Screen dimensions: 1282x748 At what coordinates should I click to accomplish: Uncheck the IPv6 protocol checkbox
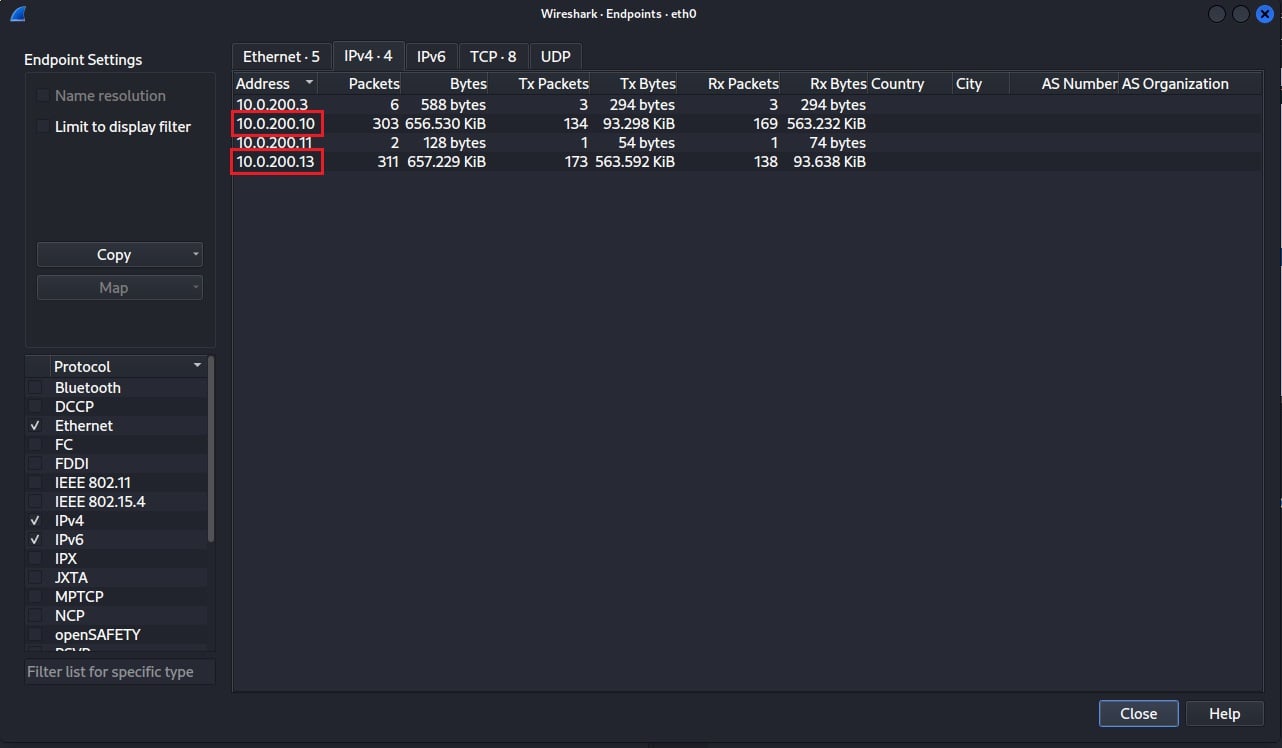[35, 540]
